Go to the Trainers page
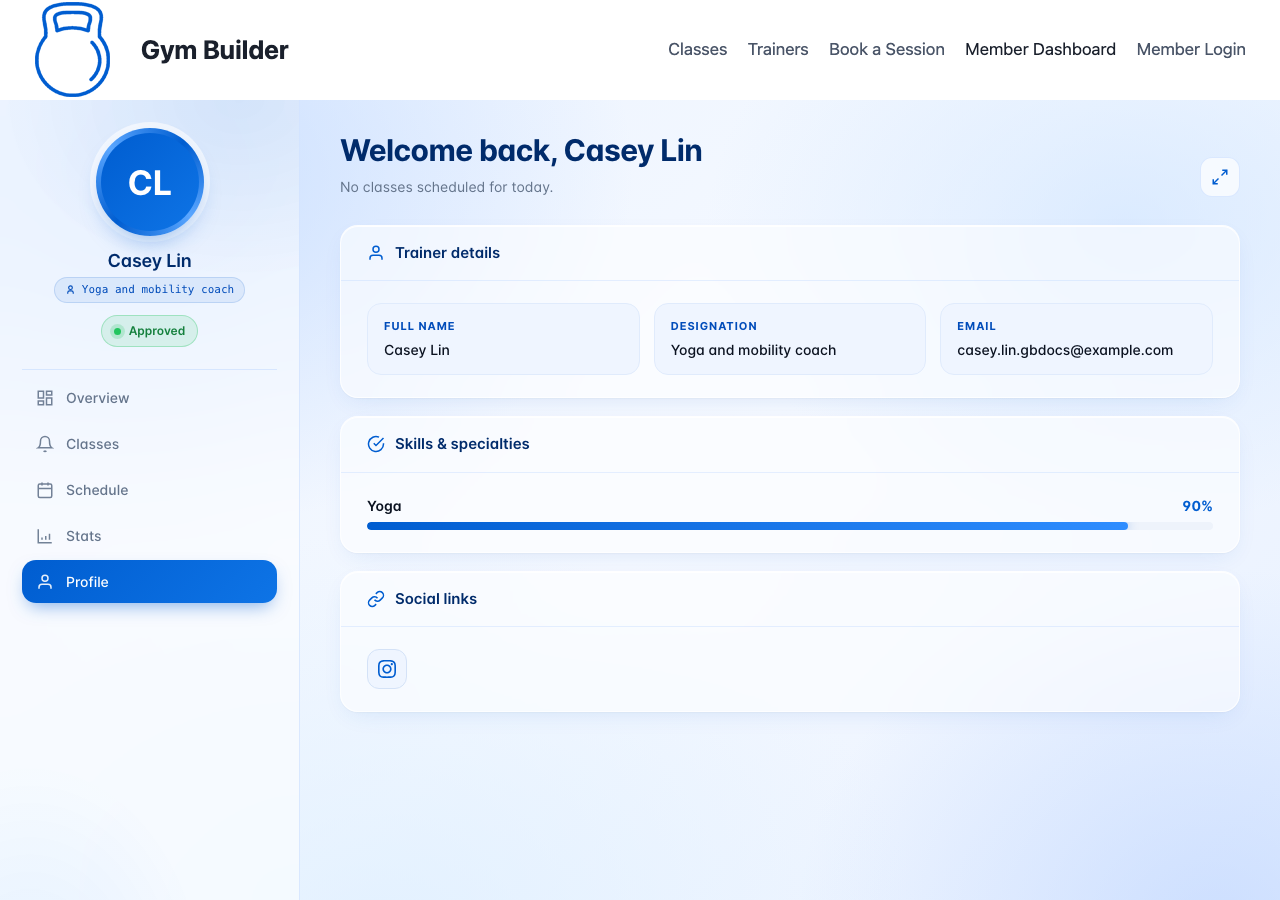1280x900 pixels. tap(778, 49)
